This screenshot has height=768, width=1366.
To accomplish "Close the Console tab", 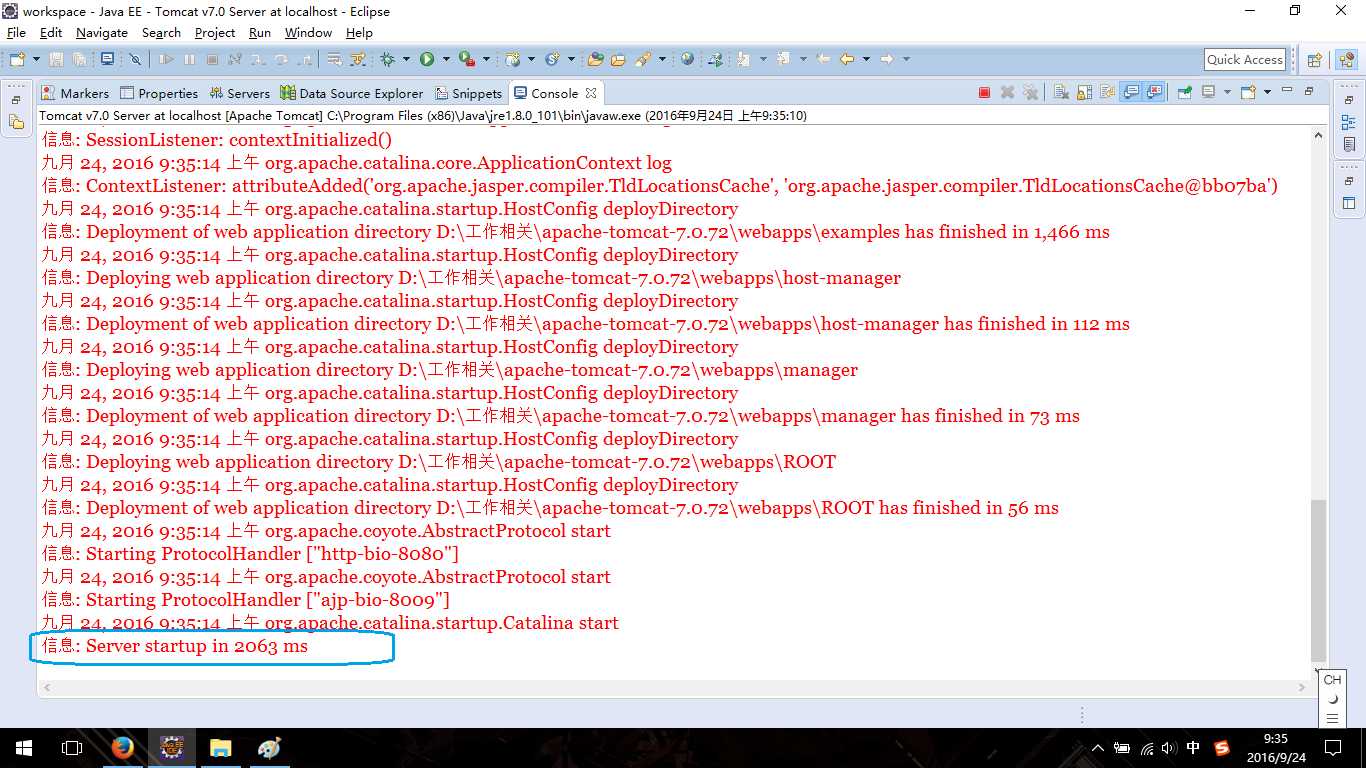I will (x=591, y=92).
